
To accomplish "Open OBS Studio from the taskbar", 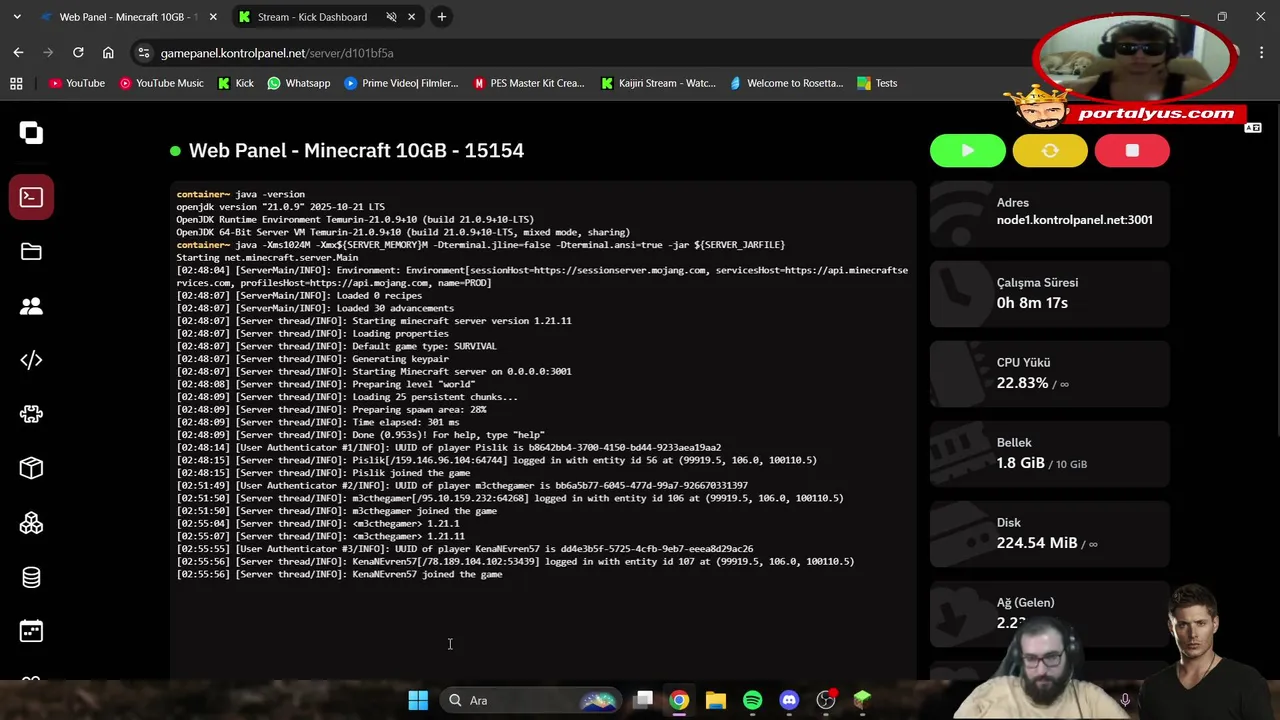I will point(826,700).
